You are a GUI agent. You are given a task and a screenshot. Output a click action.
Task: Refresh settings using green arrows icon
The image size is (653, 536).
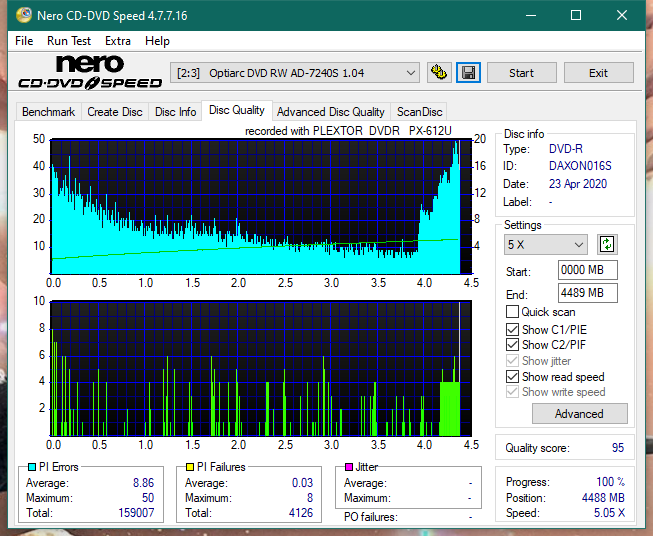click(x=607, y=244)
